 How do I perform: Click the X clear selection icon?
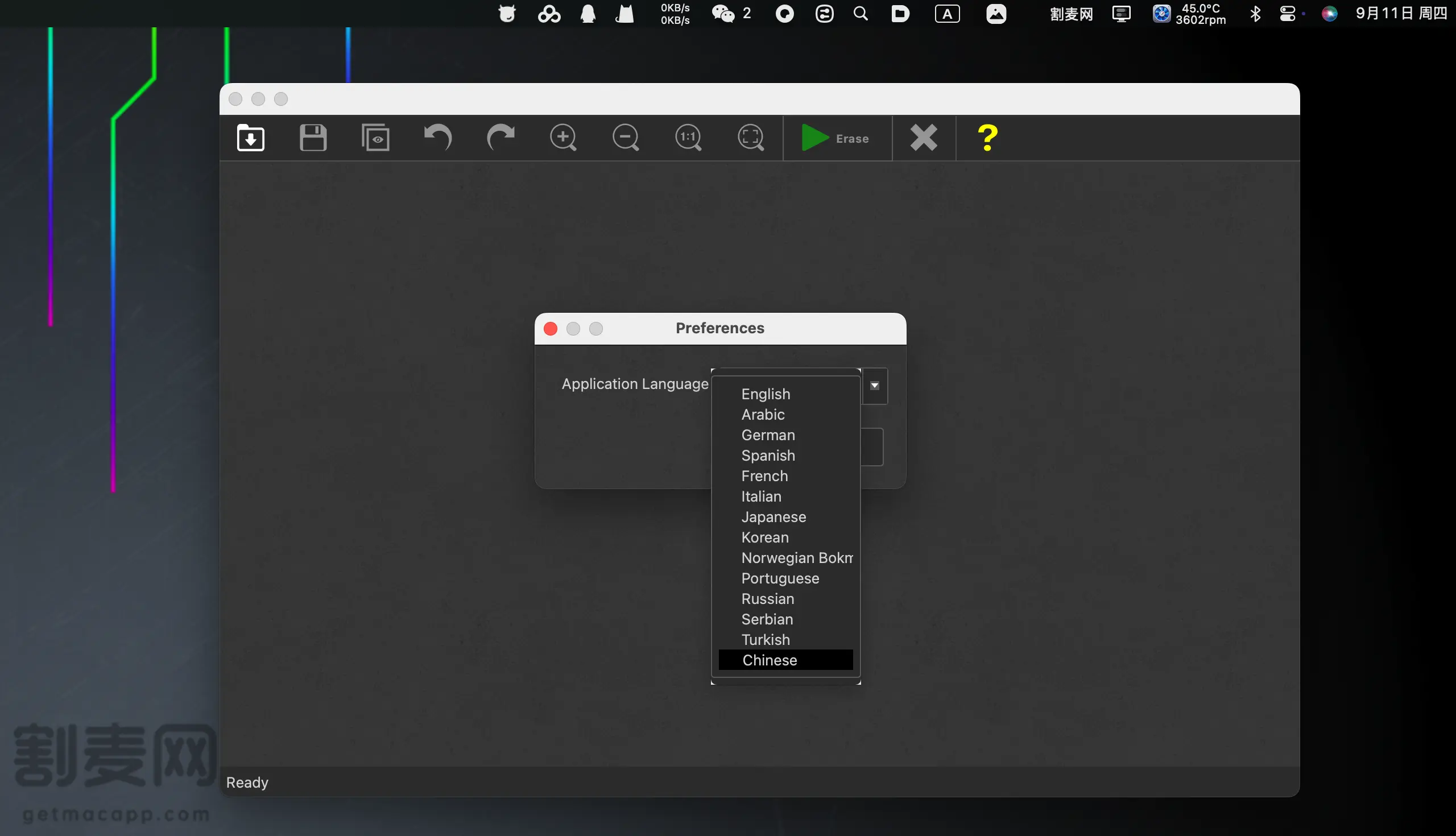pyautogui.click(x=924, y=138)
